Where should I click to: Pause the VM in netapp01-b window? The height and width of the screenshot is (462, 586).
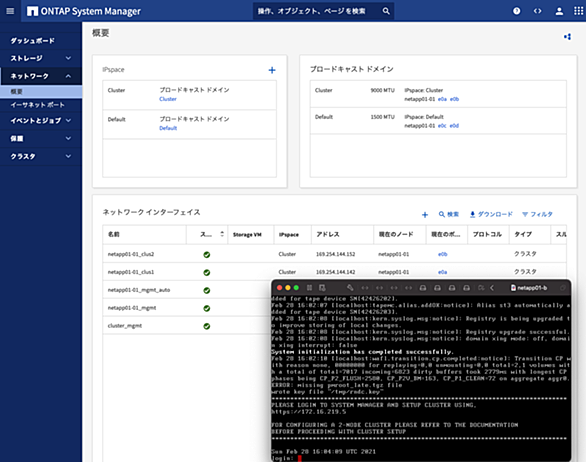pyautogui.click(x=309, y=288)
